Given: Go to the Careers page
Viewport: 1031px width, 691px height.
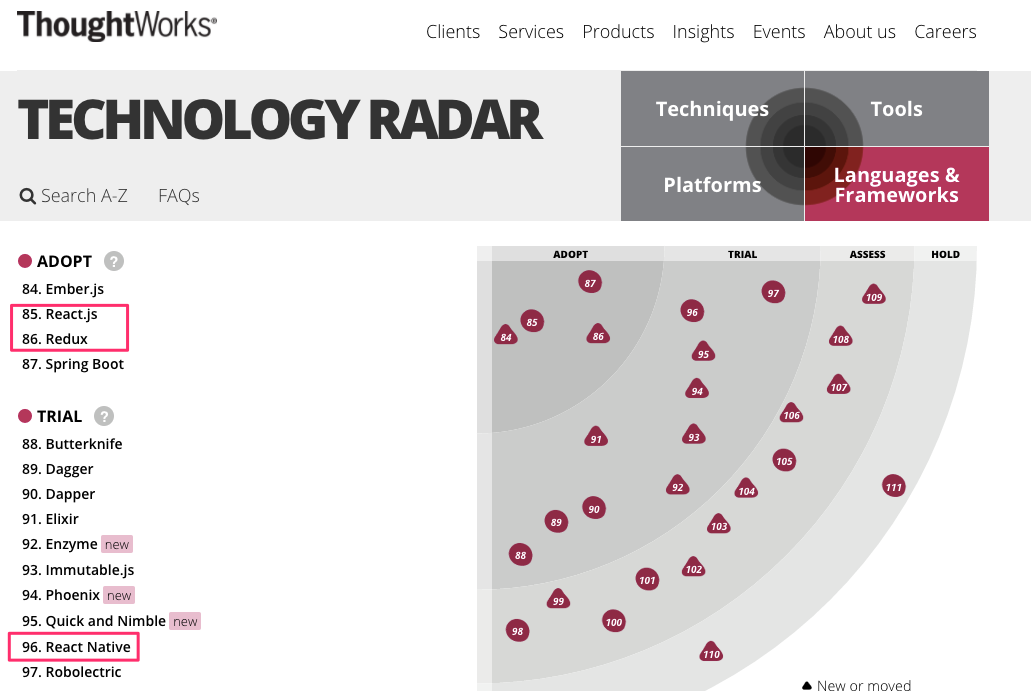Looking at the screenshot, I should click(x=945, y=32).
